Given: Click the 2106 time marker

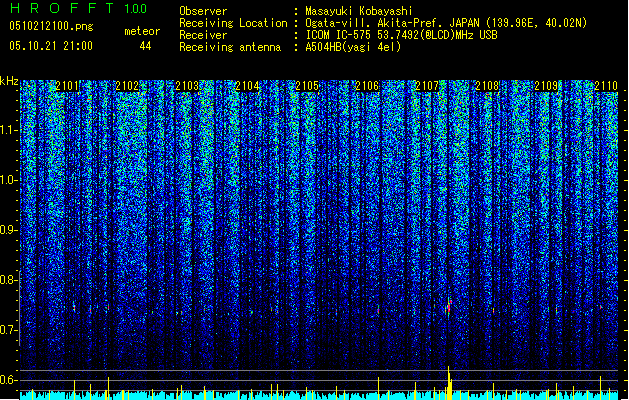Looking at the screenshot, I should (x=367, y=86).
